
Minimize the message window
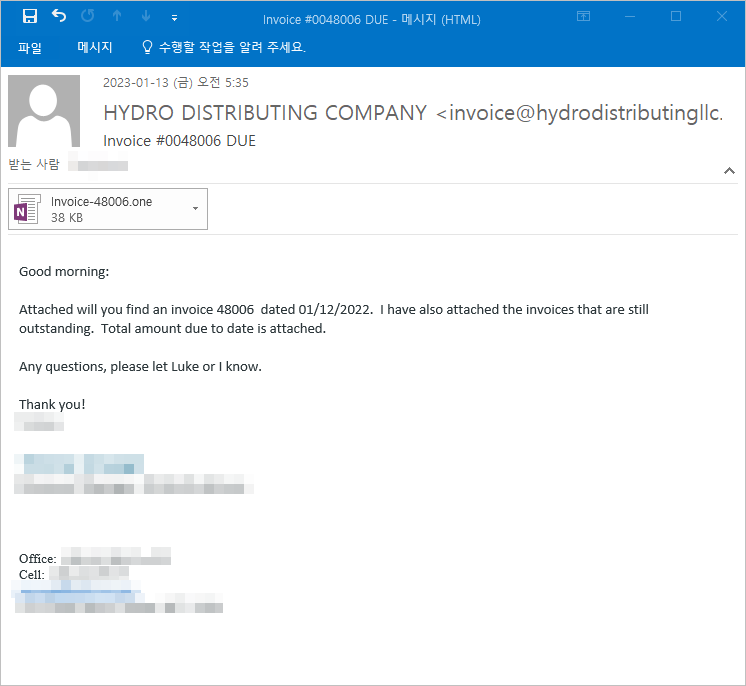(x=630, y=17)
